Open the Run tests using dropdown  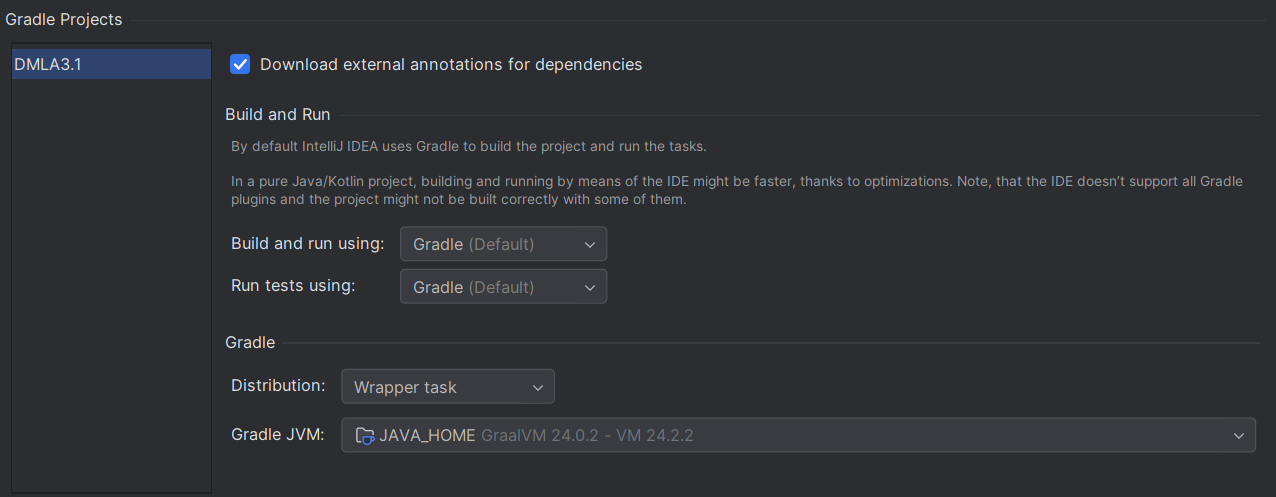coord(503,287)
